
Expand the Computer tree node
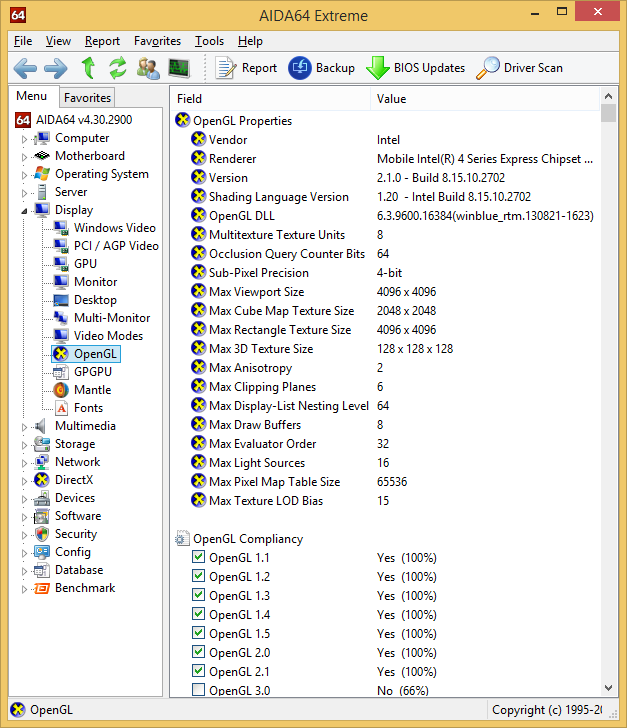(24, 139)
